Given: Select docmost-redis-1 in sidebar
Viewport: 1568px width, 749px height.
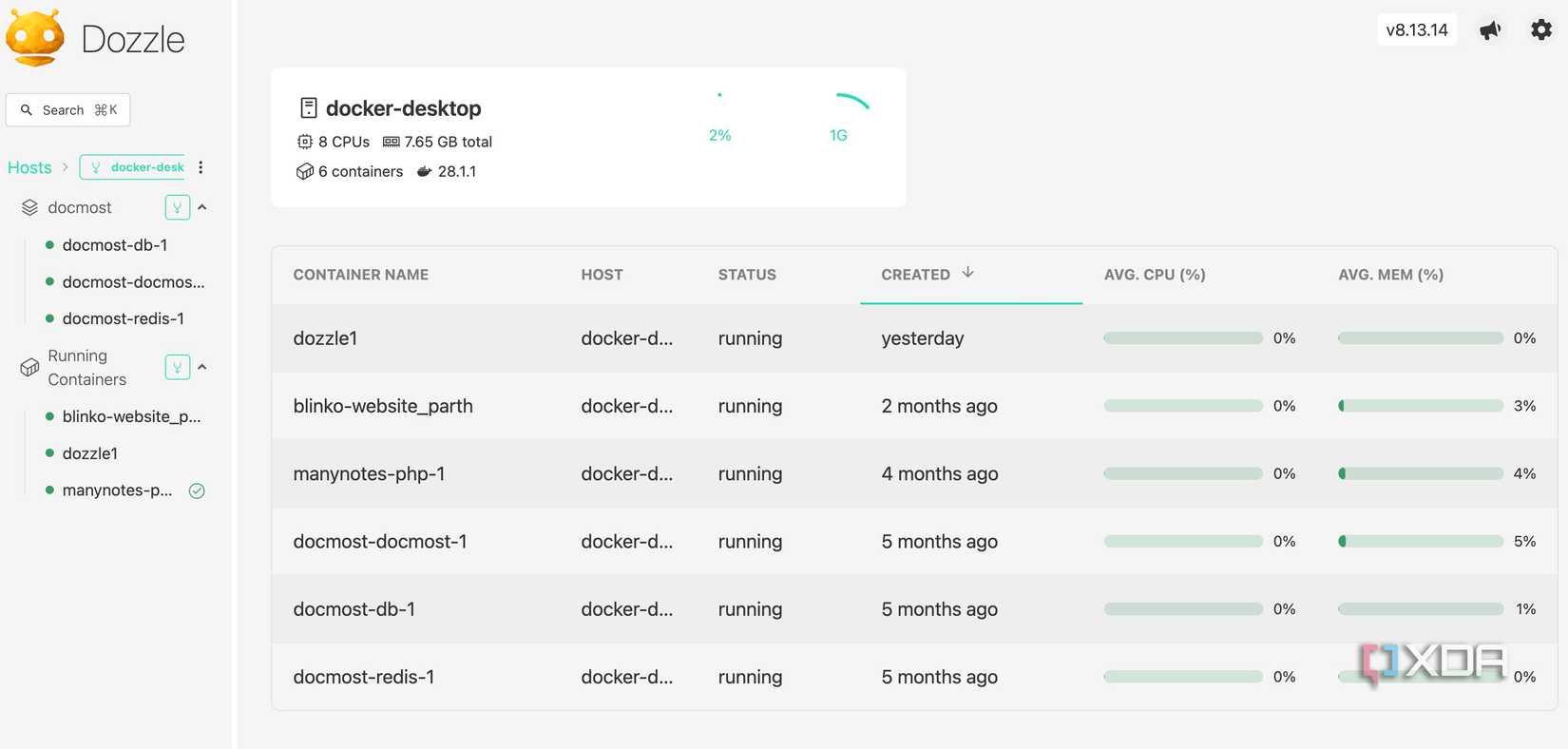Looking at the screenshot, I should click(x=123, y=318).
